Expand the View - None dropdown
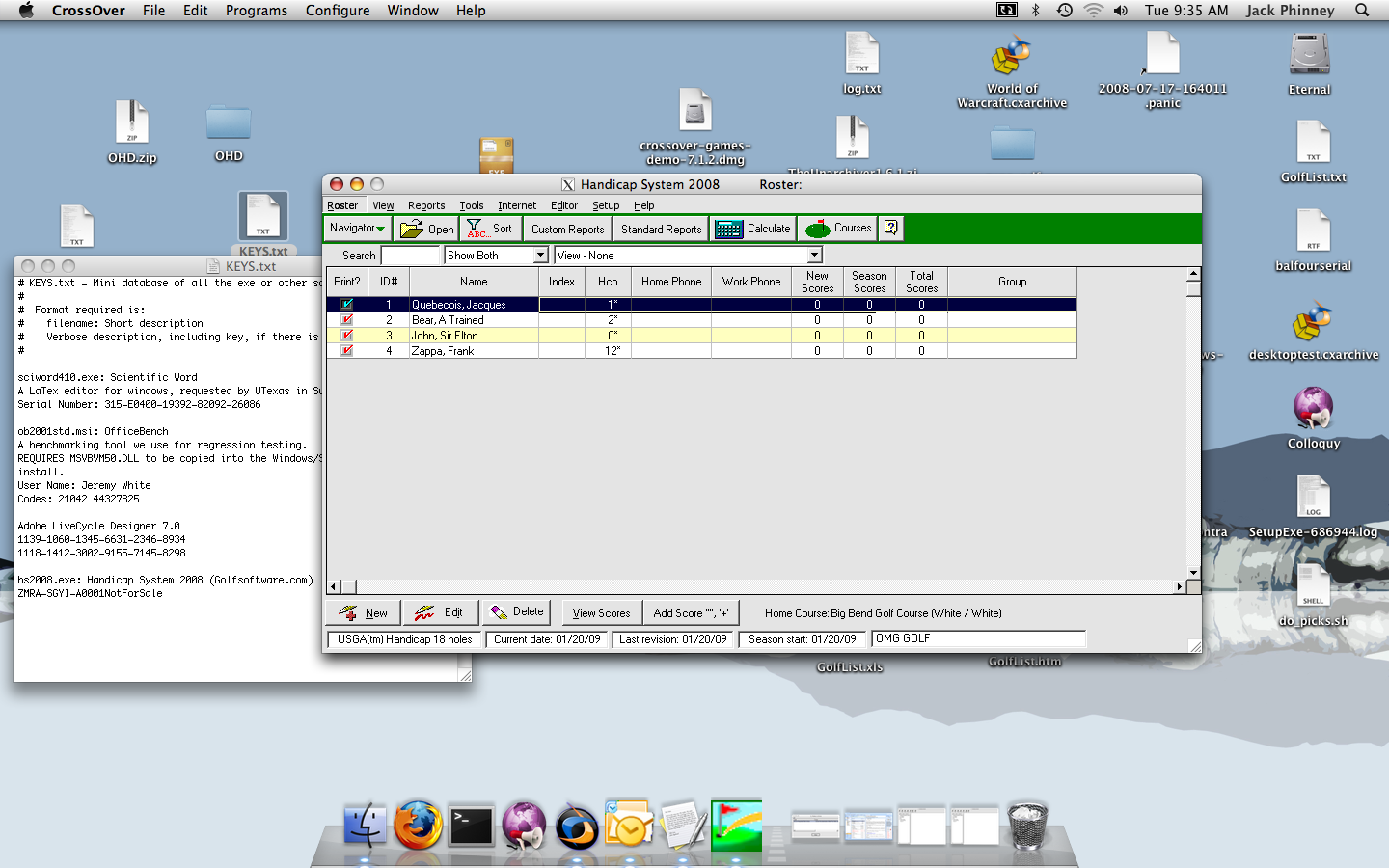Image resolution: width=1389 pixels, height=868 pixels. tap(815, 256)
